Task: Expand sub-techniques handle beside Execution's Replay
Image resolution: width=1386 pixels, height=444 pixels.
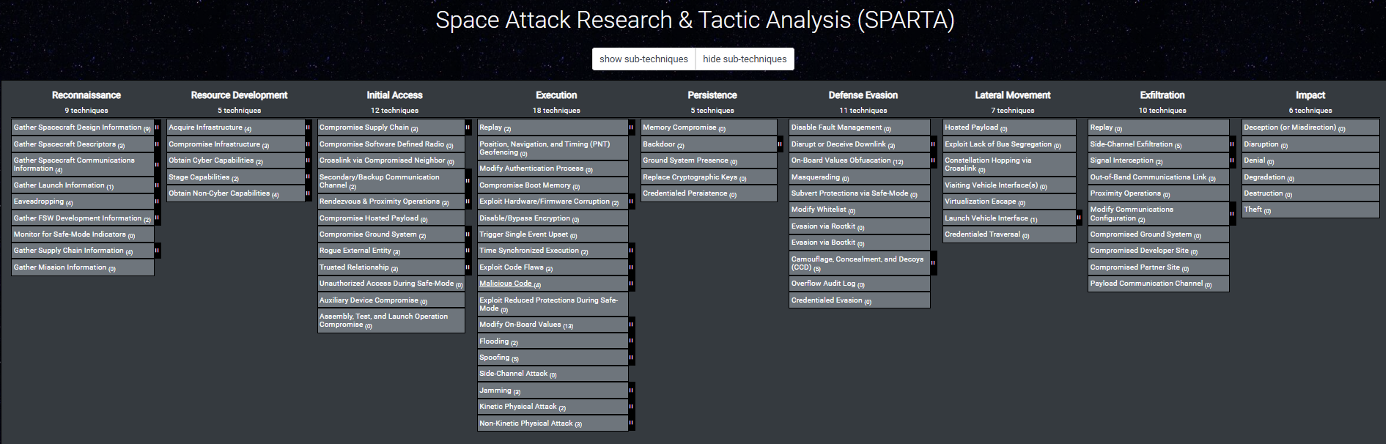Action: click(631, 128)
